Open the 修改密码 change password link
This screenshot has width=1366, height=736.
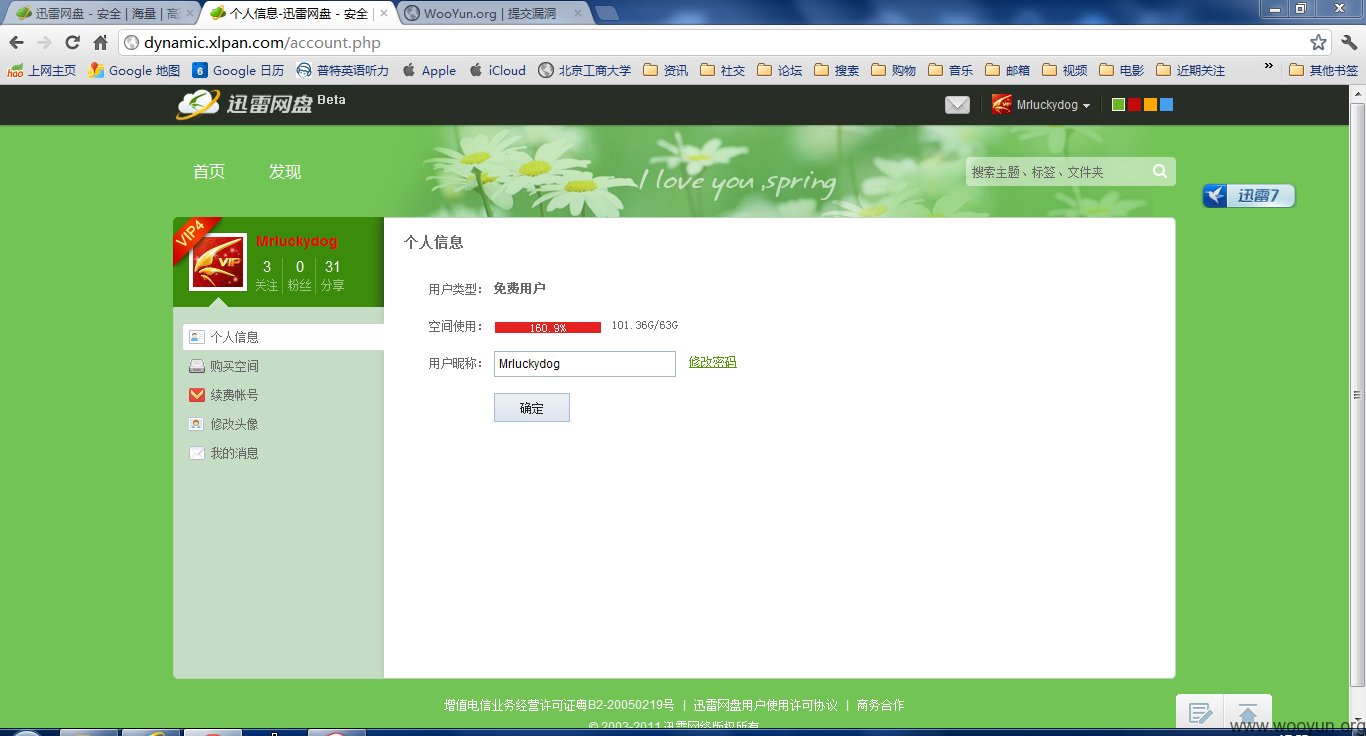712,362
